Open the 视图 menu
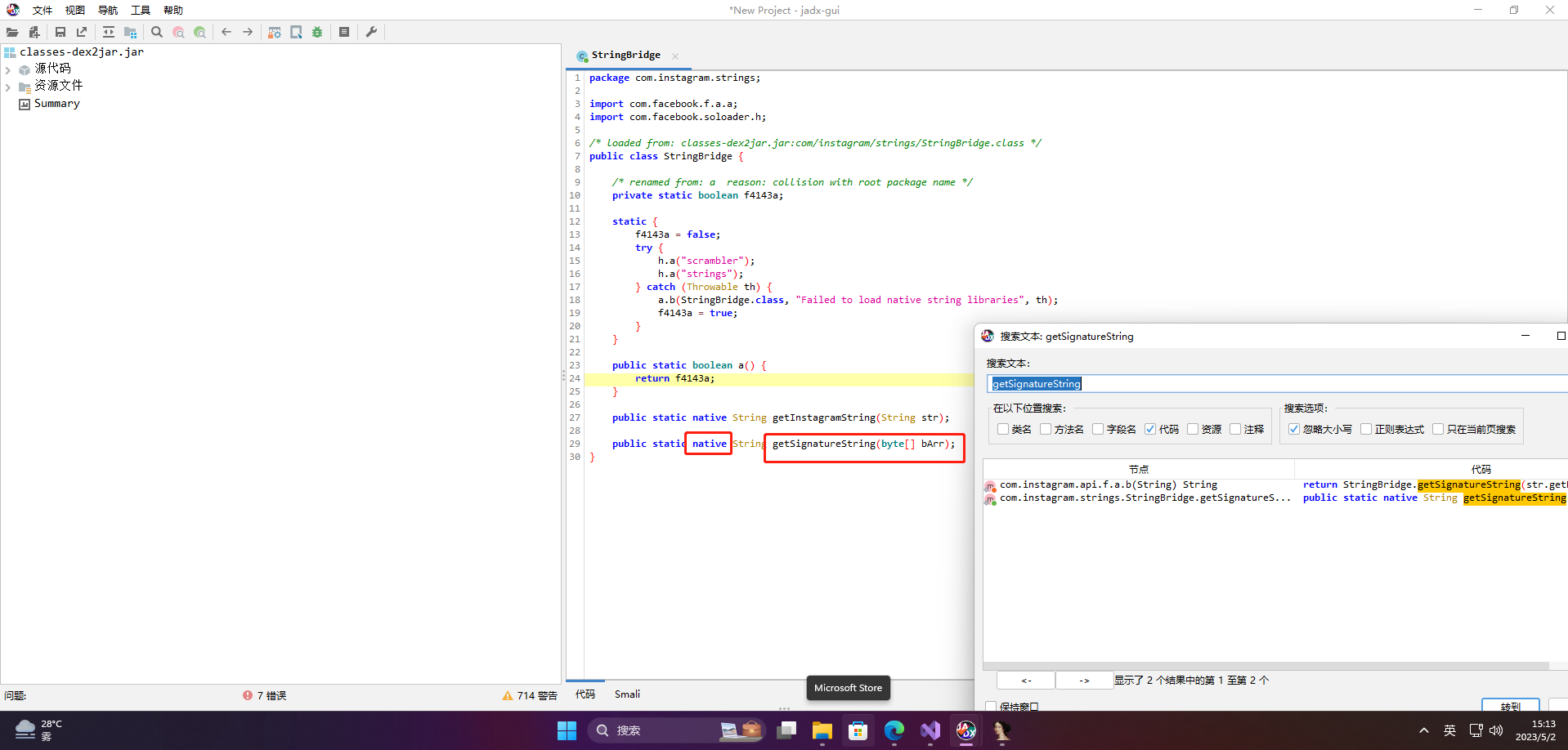The image size is (1568, 750). click(75, 10)
